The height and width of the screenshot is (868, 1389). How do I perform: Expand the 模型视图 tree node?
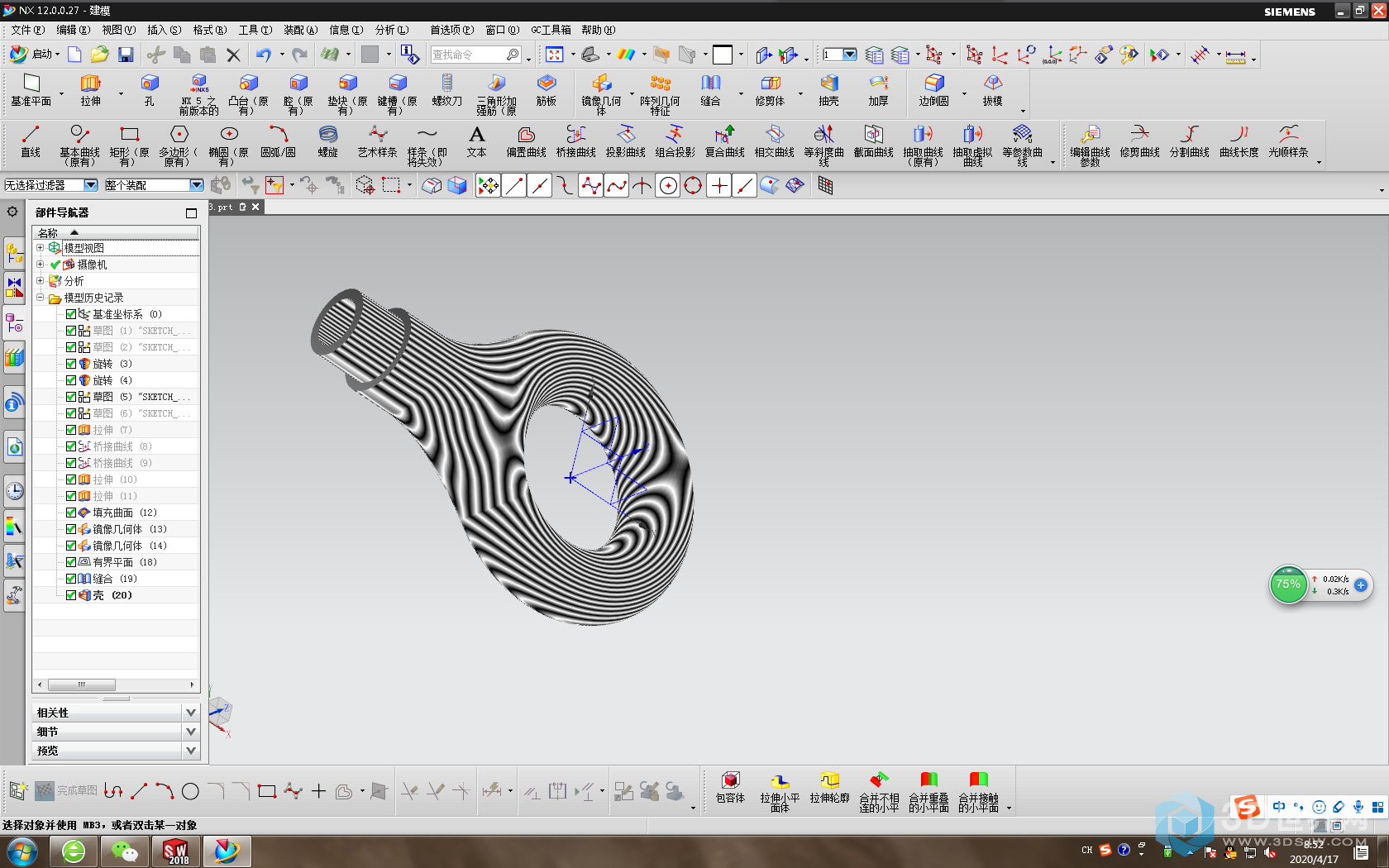(x=40, y=247)
